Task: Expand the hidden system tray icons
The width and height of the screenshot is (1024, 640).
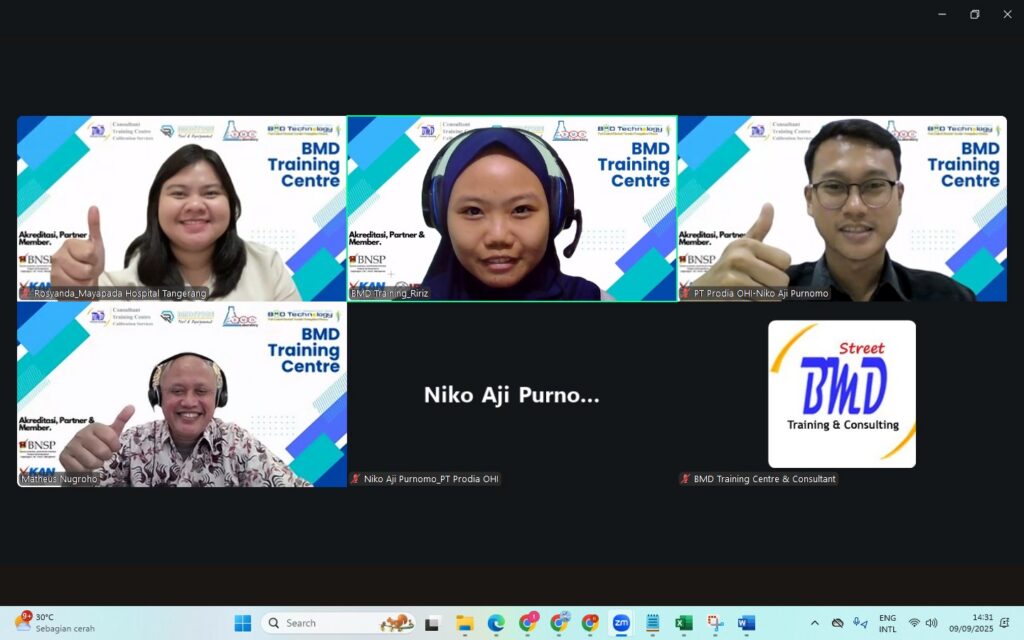Action: tap(814, 623)
